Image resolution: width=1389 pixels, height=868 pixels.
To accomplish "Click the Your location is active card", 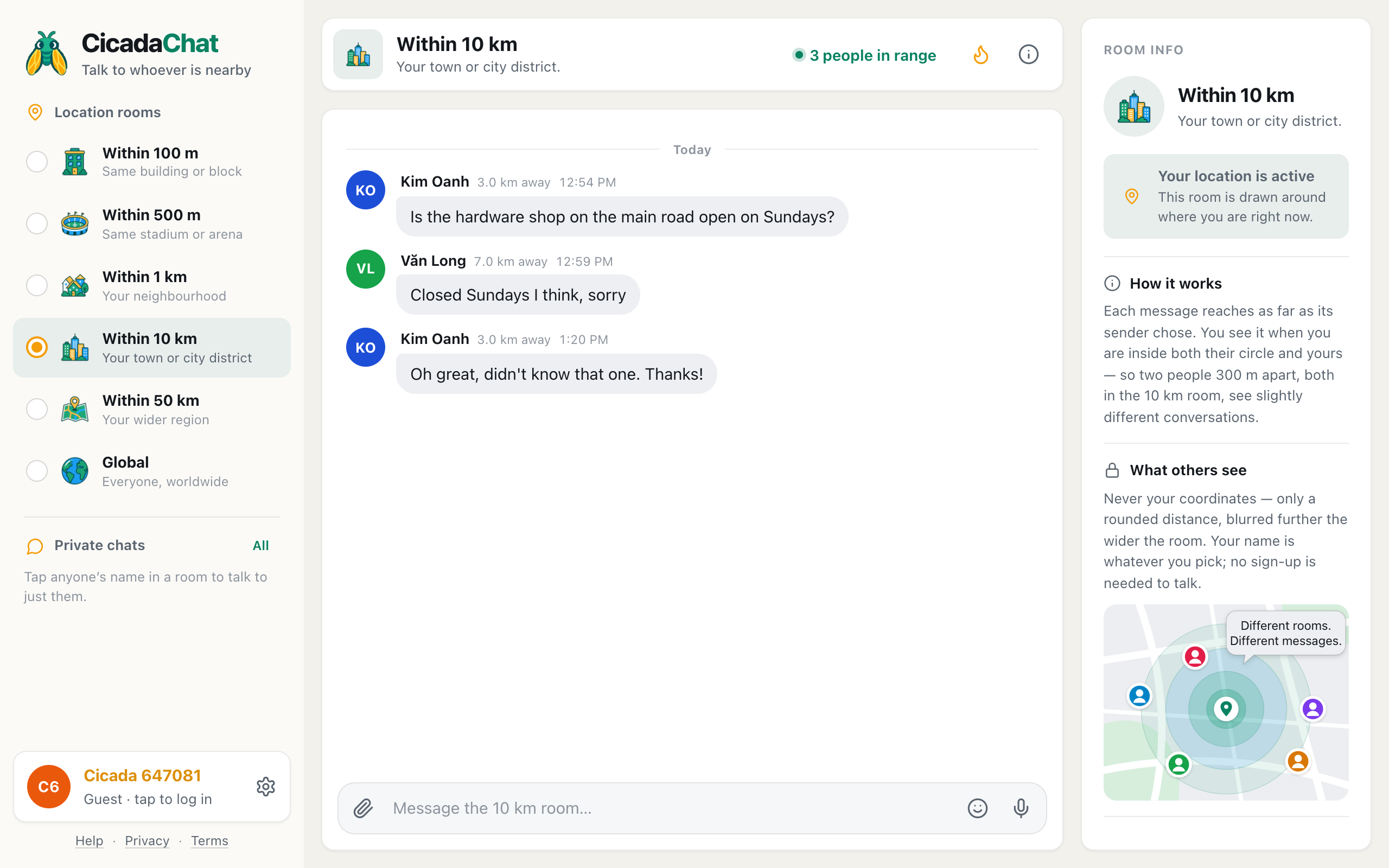I will coord(1226,196).
